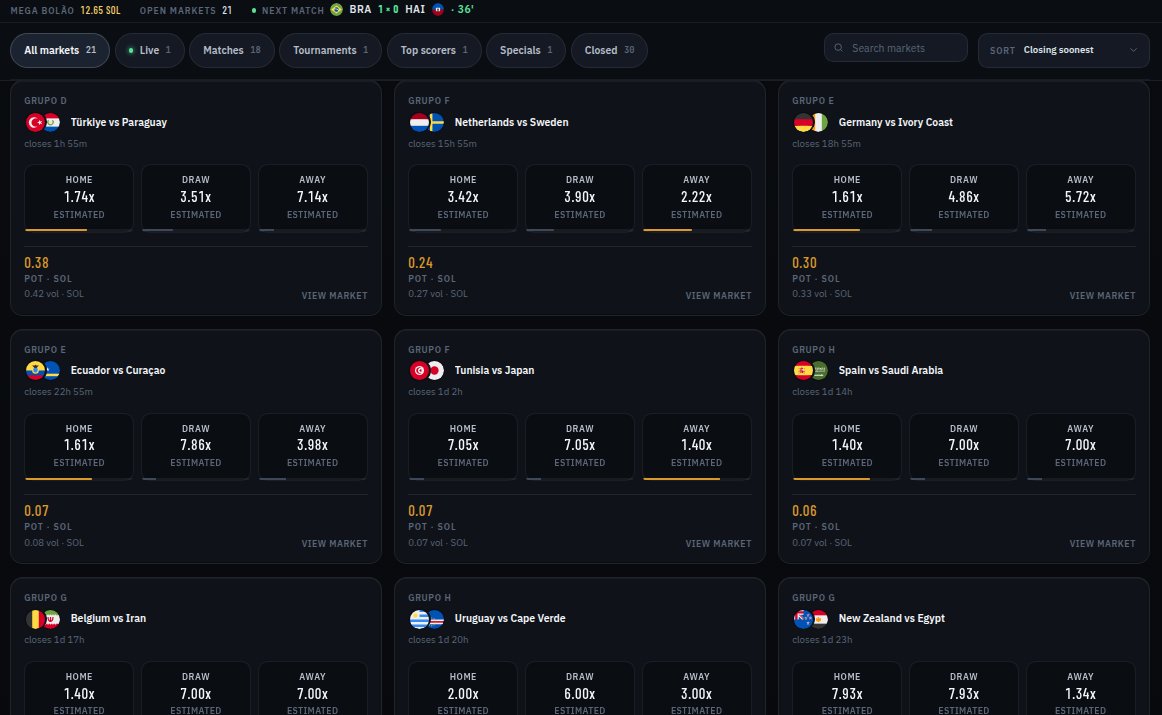Pick DRAW 4.86x on Germany vs Ivory Coast
Image resolution: width=1162 pixels, height=715 pixels.
click(x=963, y=198)
